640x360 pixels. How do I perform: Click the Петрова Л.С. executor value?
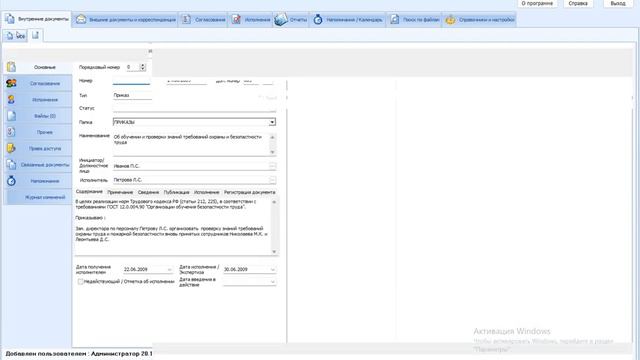tap(128, 180)
